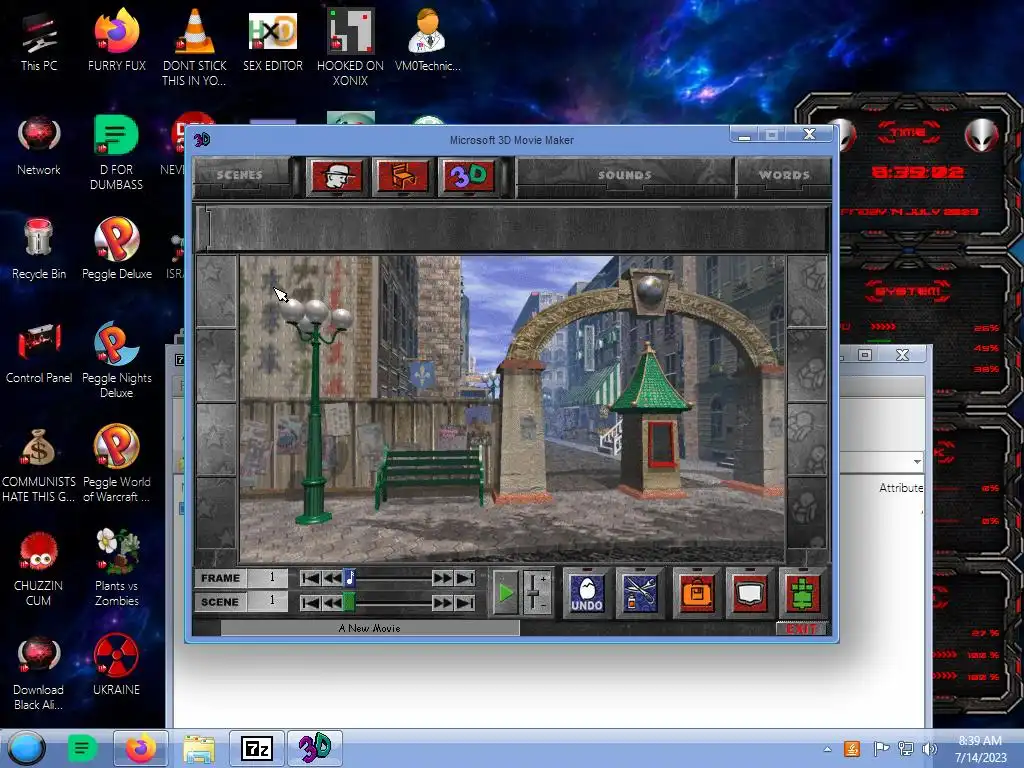Click the network tray icon

(905, 749)
